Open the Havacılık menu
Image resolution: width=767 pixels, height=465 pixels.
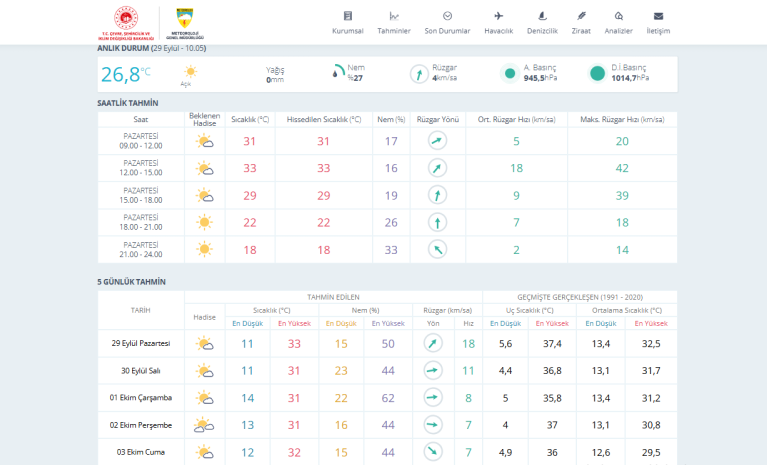click(x=498, y=23)
